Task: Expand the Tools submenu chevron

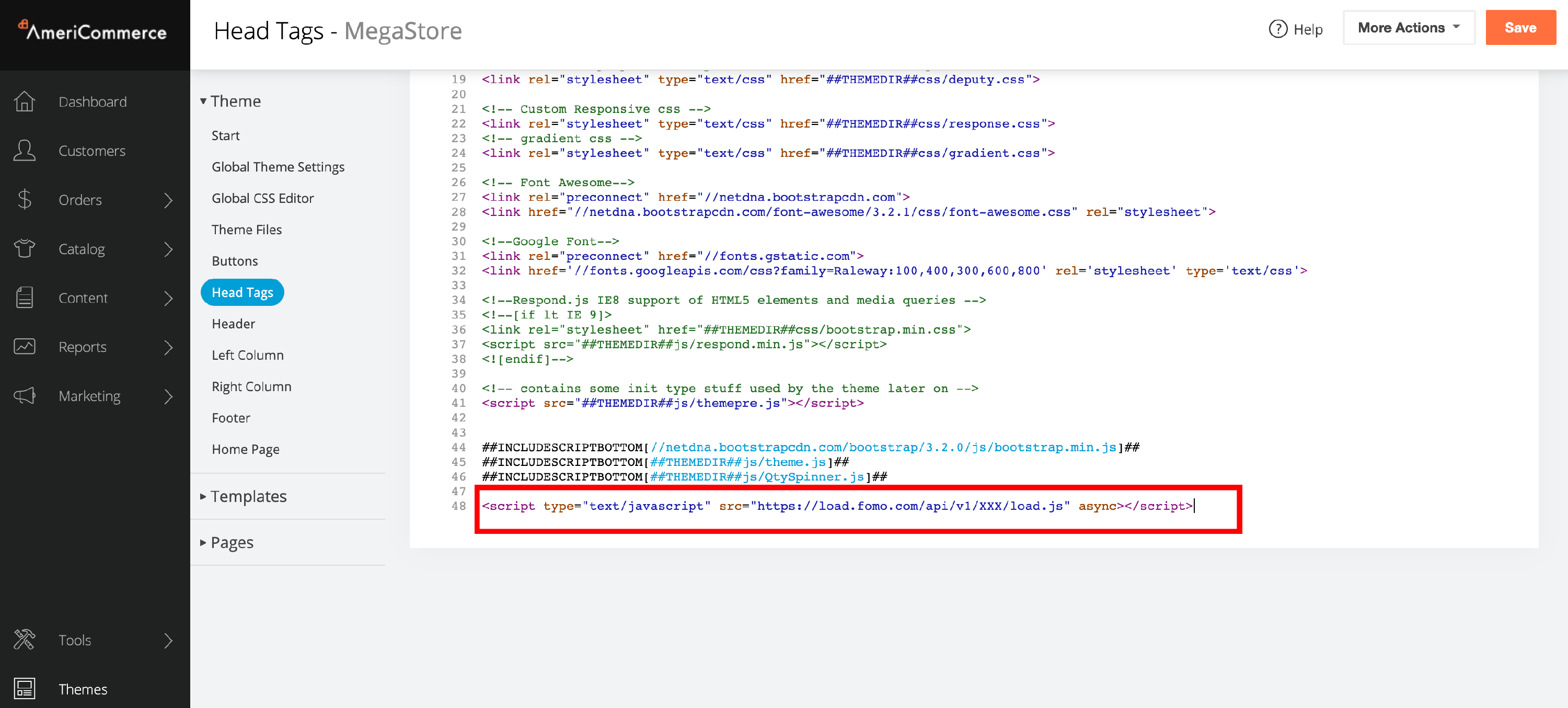Action: coord(169,640)
